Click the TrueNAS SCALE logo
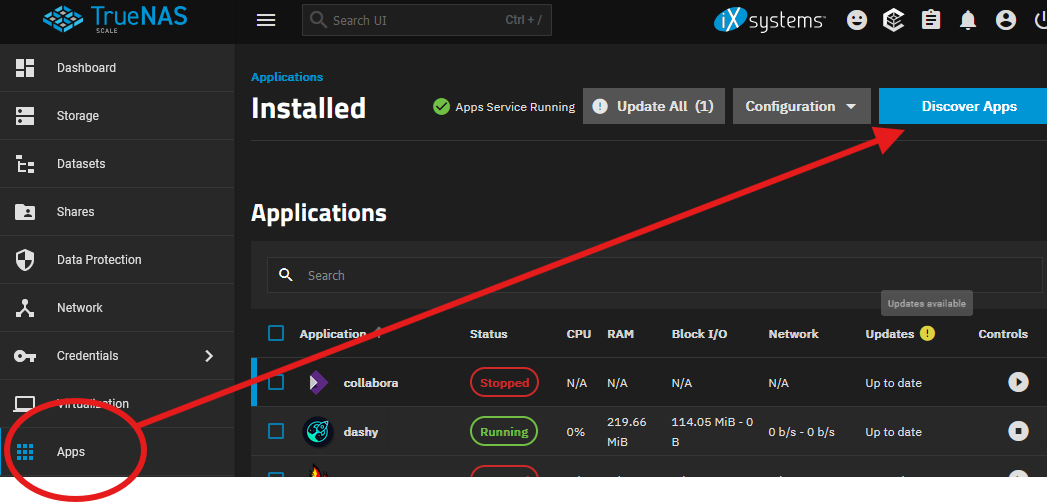The height and width of the screenshot is (503, 1047). (115, 19)
